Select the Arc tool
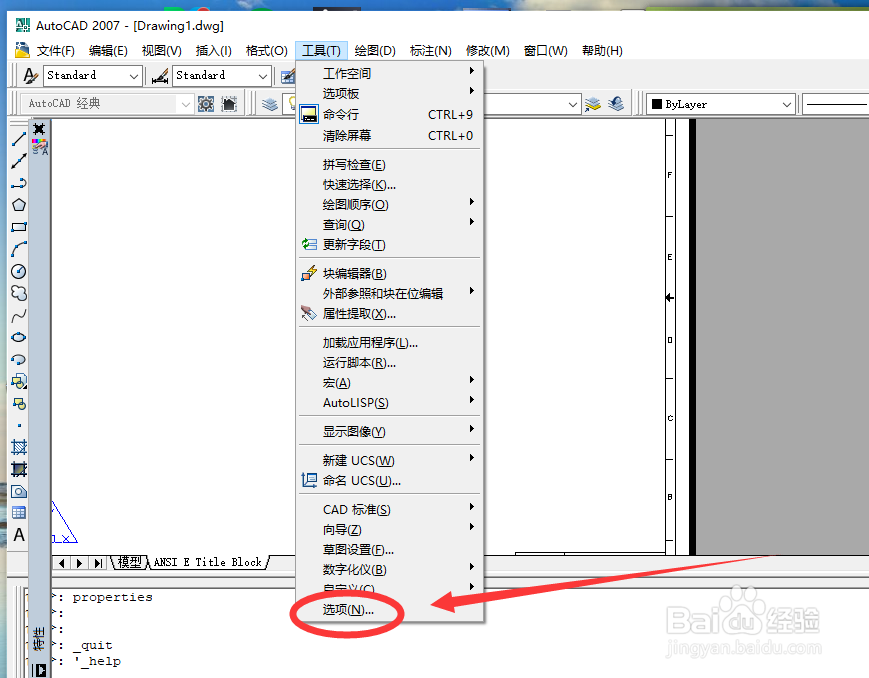 [19, 249]
